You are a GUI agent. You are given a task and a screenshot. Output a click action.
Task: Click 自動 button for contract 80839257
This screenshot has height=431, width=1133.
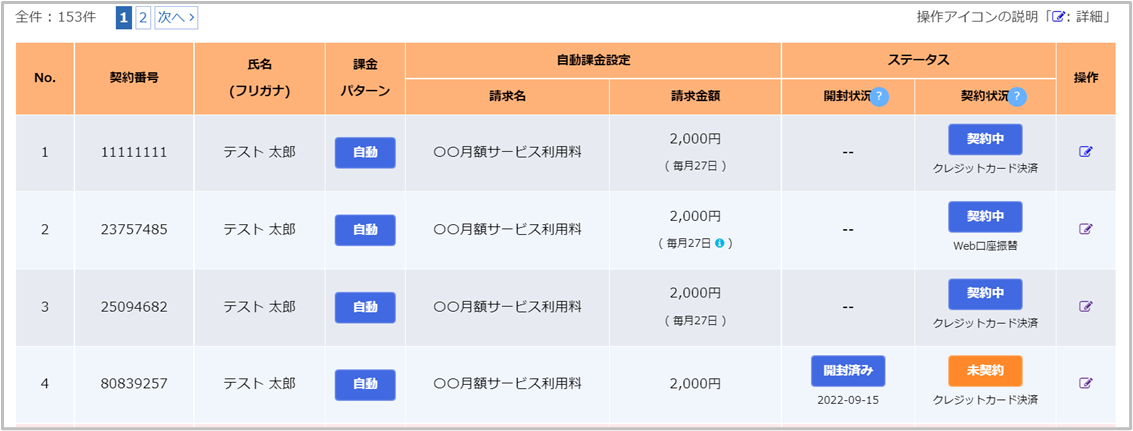tap(365, 383)
